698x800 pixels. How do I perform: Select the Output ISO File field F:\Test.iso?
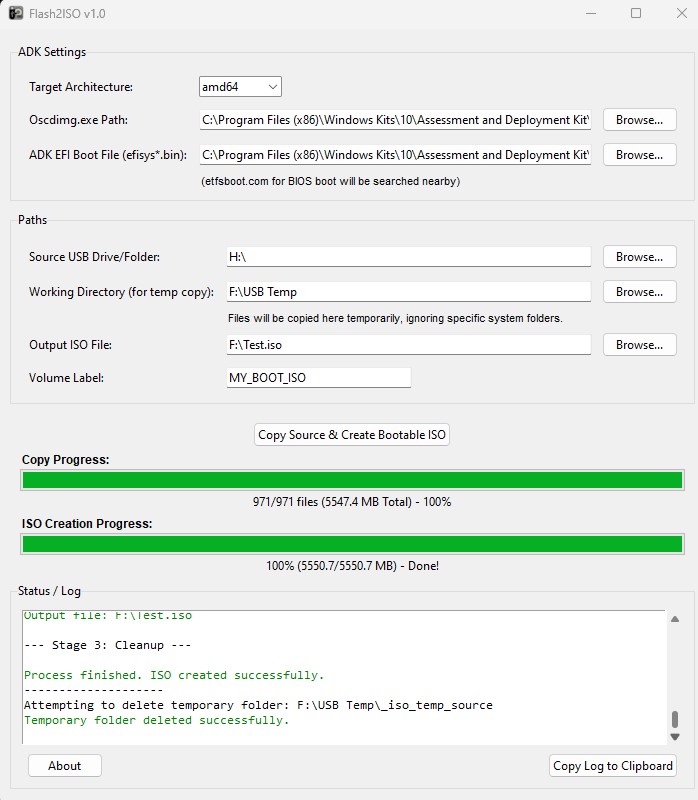pyautogui.click(x=409, y=345)
